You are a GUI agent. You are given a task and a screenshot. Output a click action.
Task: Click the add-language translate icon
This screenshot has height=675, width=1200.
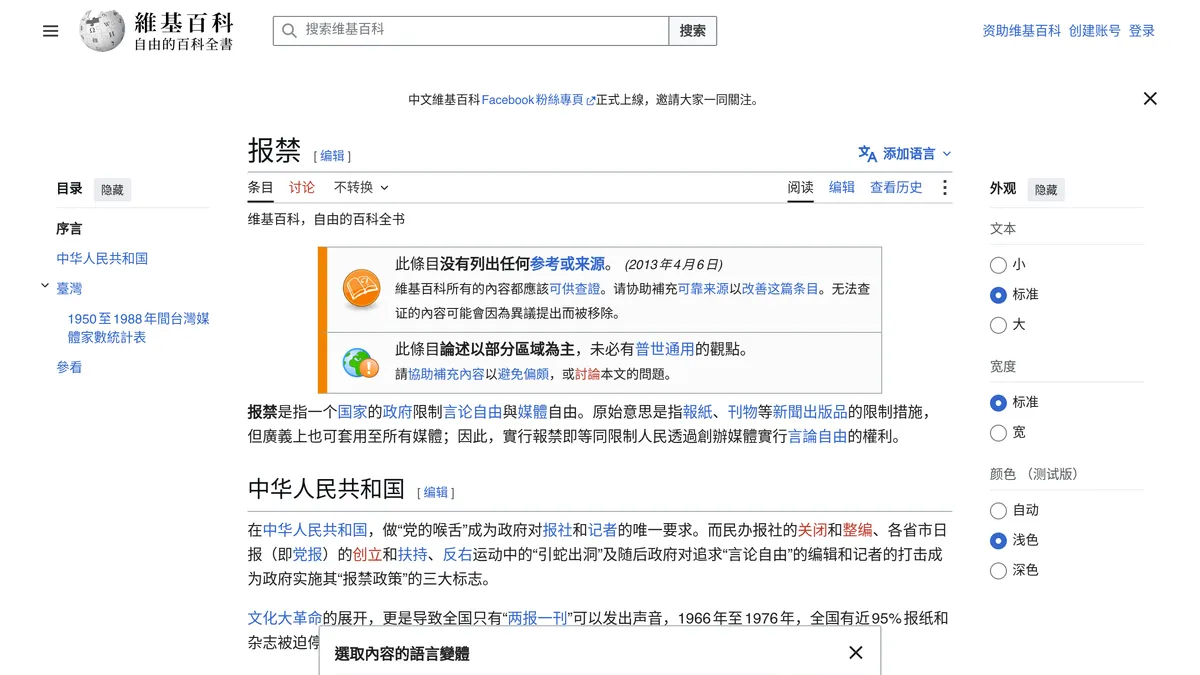point(867,153)
